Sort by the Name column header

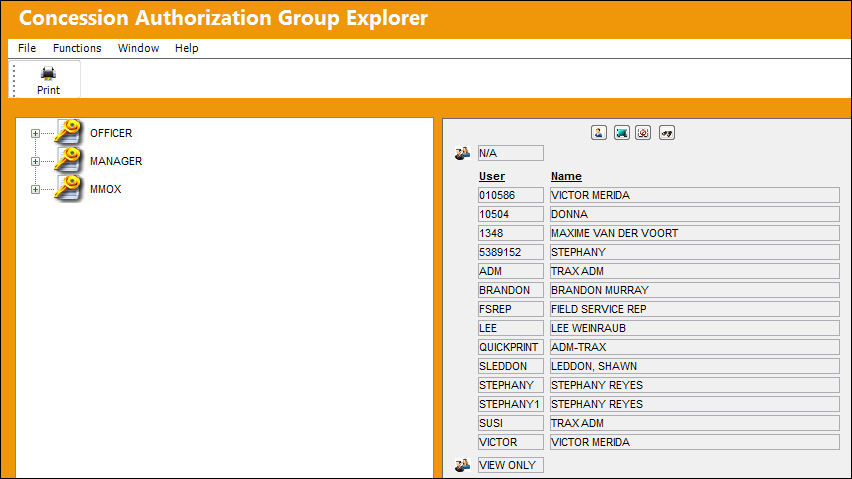[566, 176]
